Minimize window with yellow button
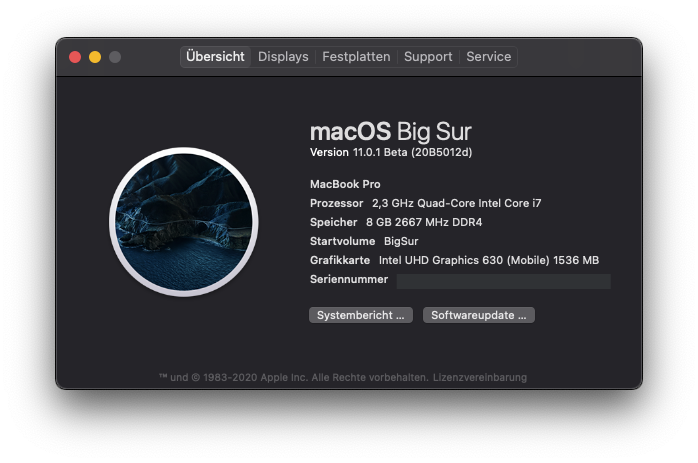Screen dimensions: 698x463 coord(95,57)
